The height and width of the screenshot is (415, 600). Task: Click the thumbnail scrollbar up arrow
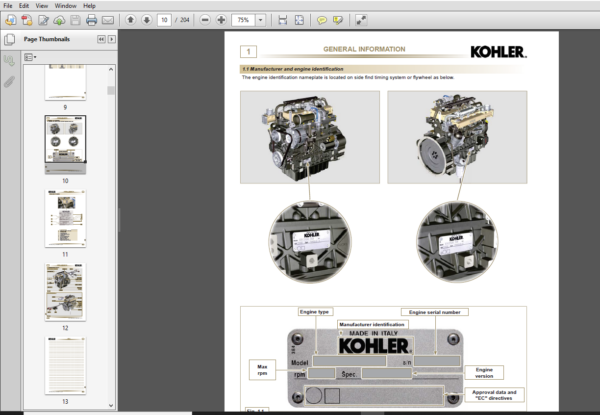pyautogui.click(x=111, y=69)
